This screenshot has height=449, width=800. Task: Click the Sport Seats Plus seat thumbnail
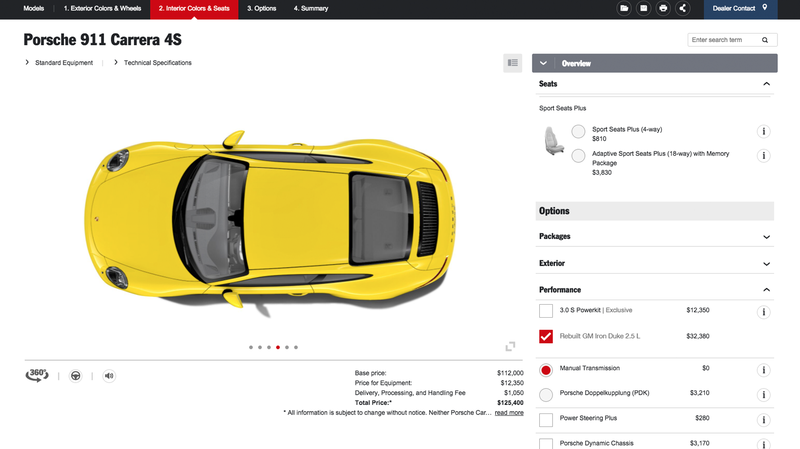click(x=554, y=141)
